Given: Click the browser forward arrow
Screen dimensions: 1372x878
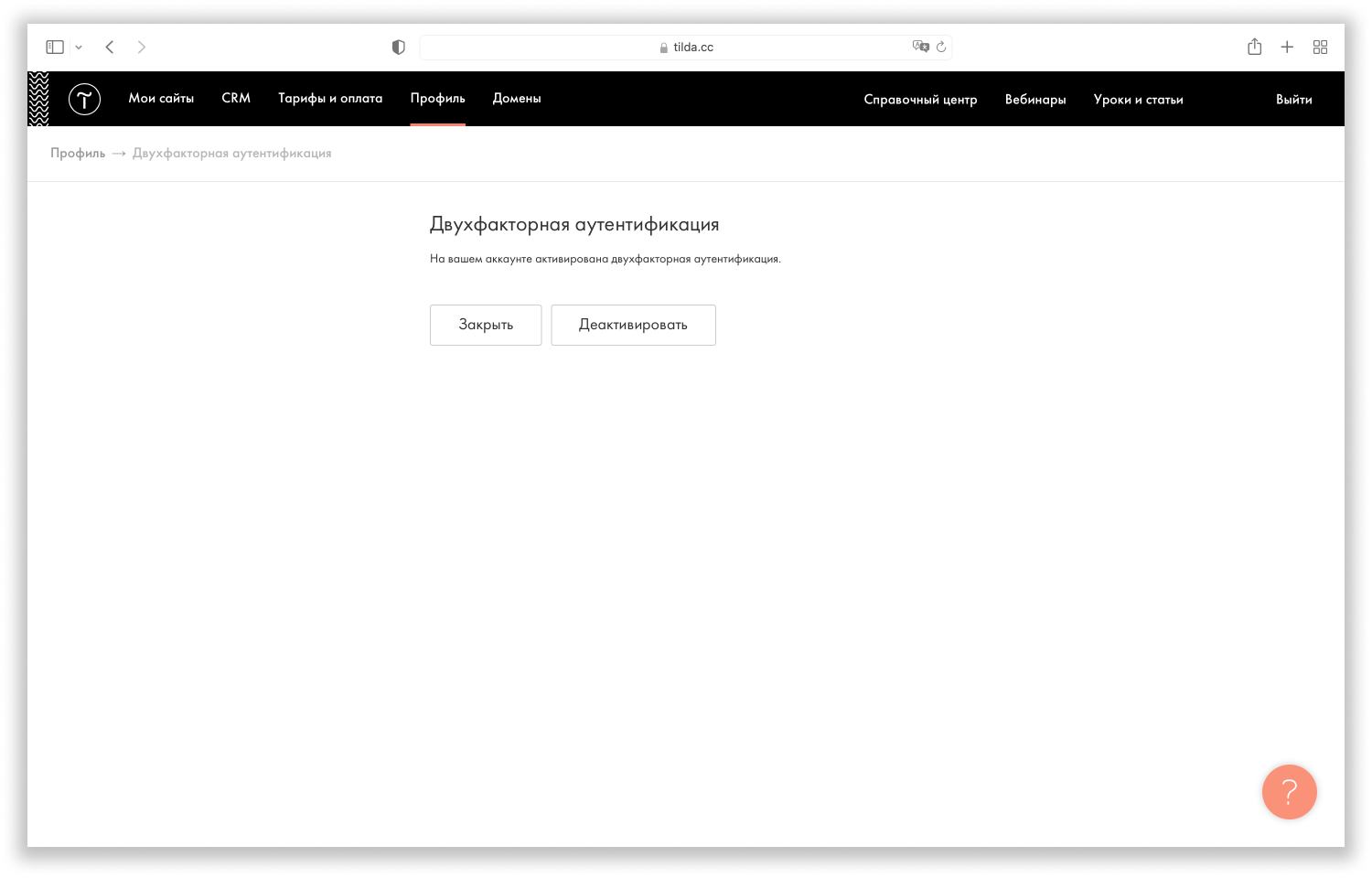Looking at the screenshot, I should tap(141, 47).
